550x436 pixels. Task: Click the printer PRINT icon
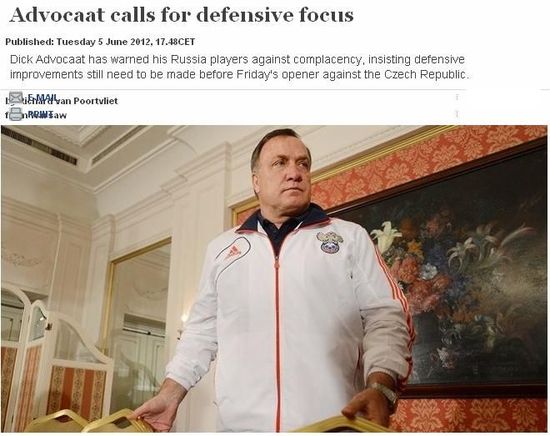click(x=16, y=114)
